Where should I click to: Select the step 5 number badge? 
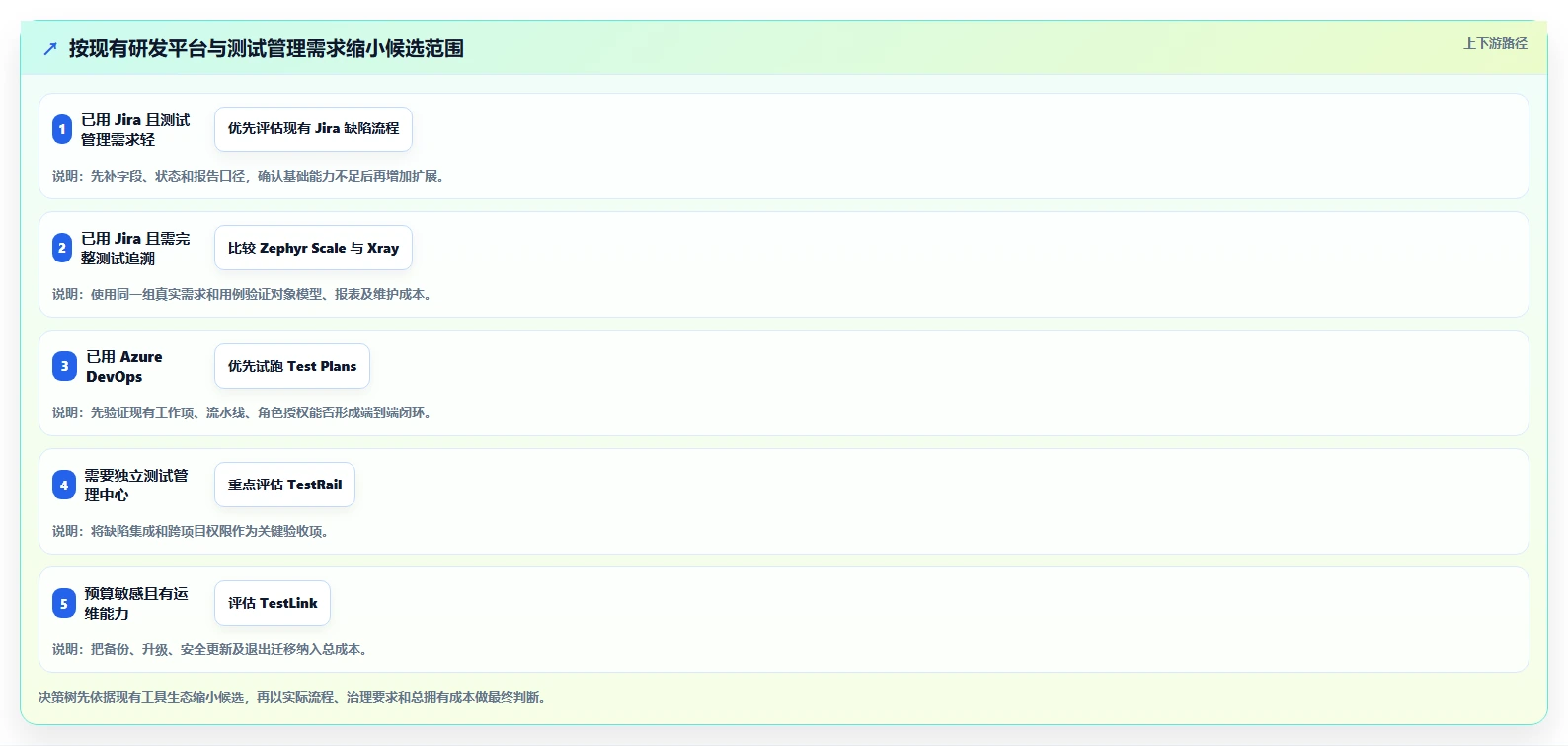pyautogui.click(x=63, y=603)
